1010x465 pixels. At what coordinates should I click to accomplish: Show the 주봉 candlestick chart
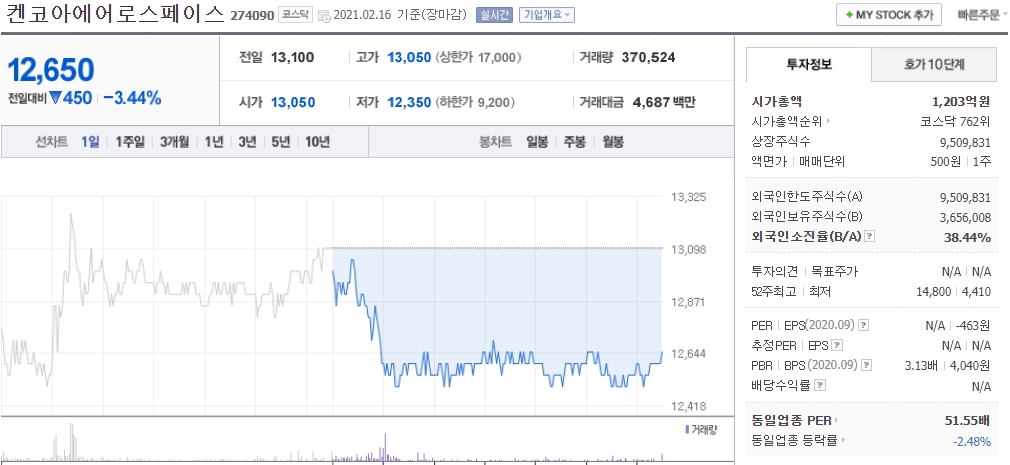coord(575,142)
